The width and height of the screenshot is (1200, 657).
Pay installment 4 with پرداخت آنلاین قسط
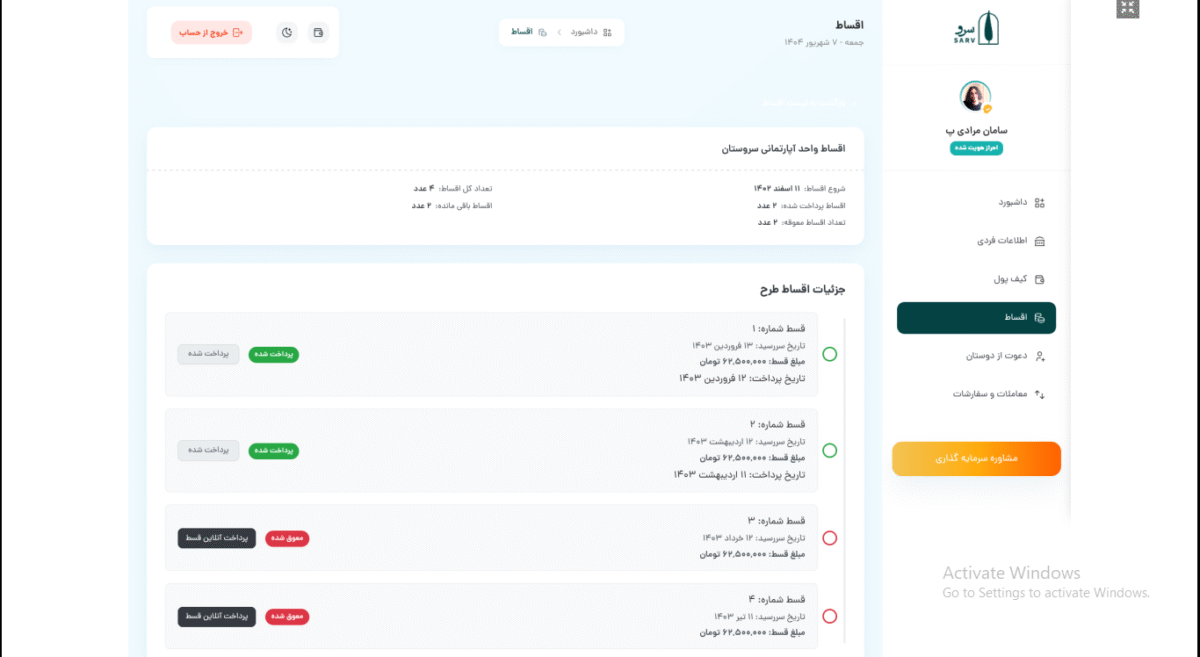(217, 616)
